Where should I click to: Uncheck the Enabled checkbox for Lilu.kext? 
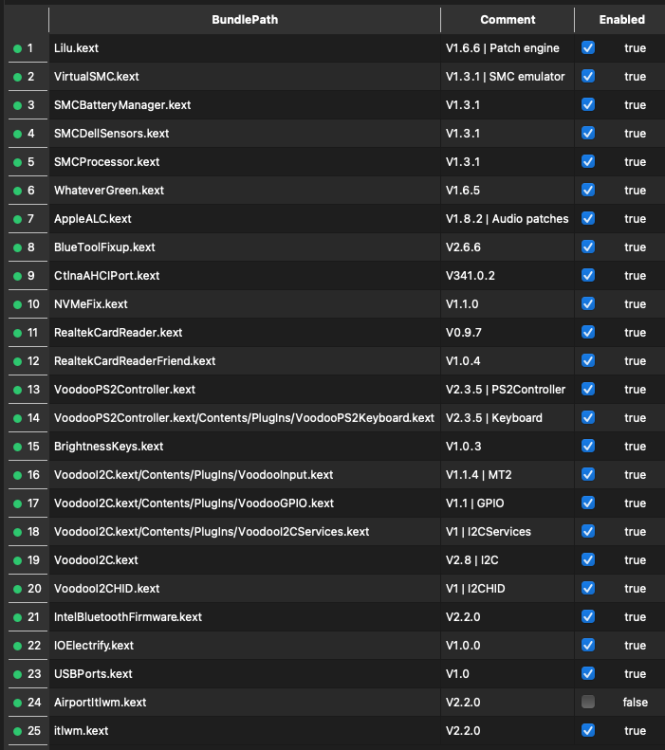point(588,48)
